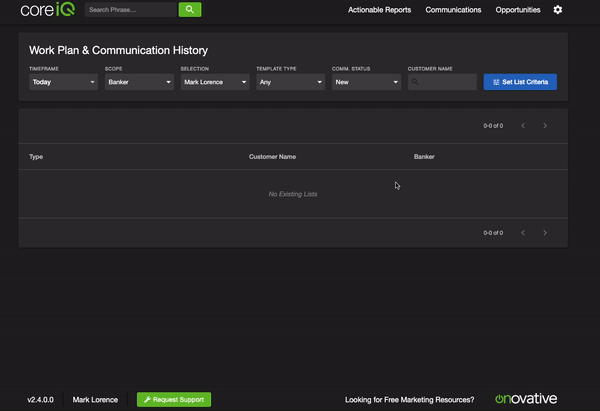Click the Customer Name column header

[x=272, y=157]
